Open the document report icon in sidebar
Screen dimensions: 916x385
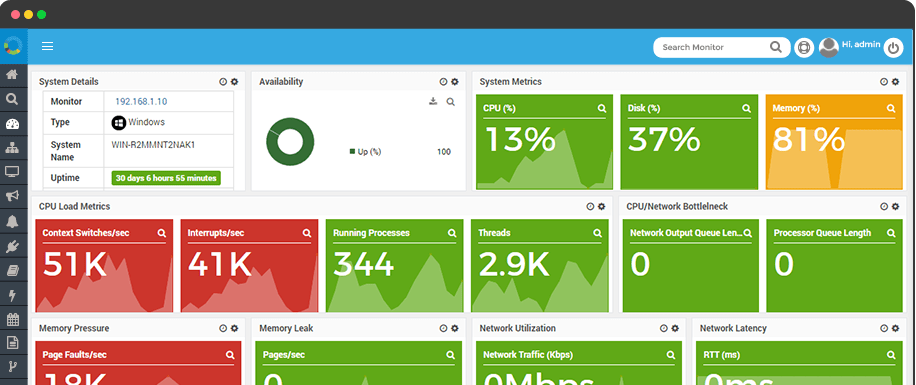pyautogui.click(x=12, y=343)
